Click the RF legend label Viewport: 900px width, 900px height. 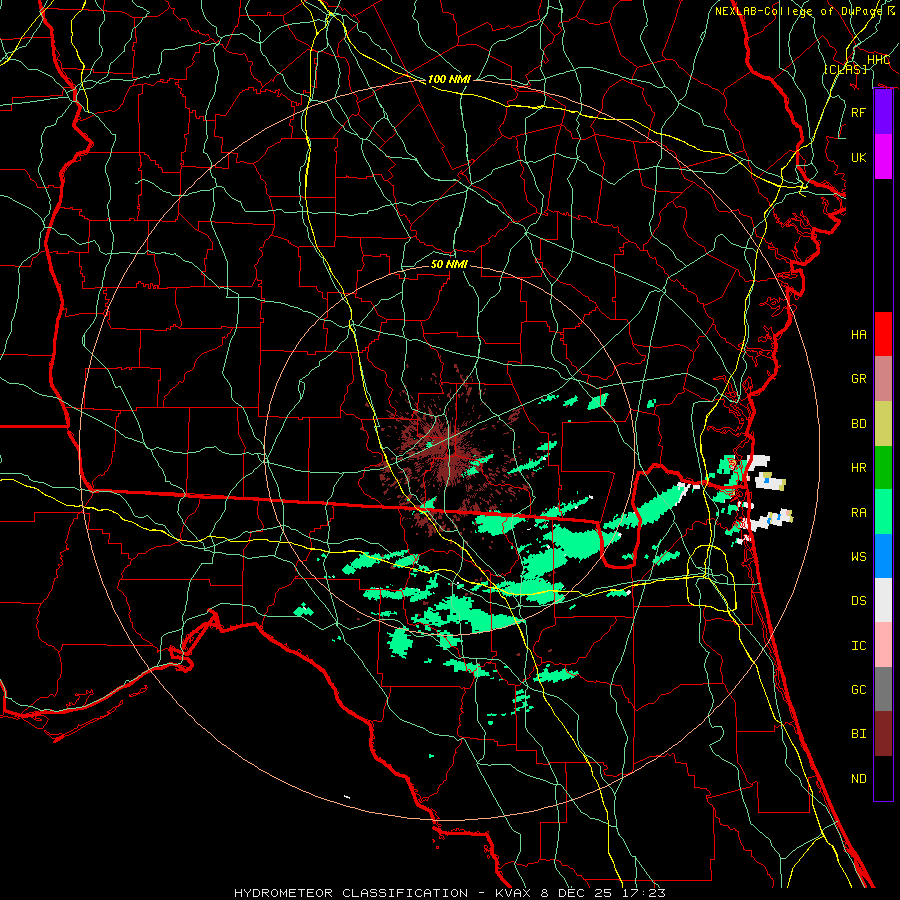coord(859,112)
